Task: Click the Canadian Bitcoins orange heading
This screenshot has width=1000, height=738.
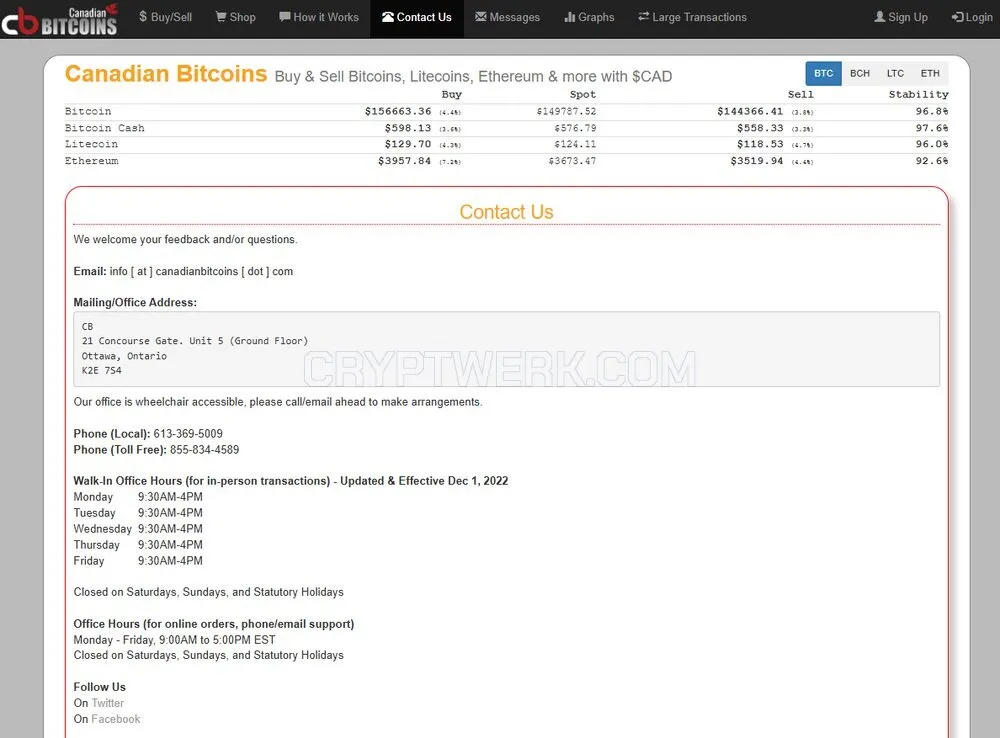Action: pos(166,74)
